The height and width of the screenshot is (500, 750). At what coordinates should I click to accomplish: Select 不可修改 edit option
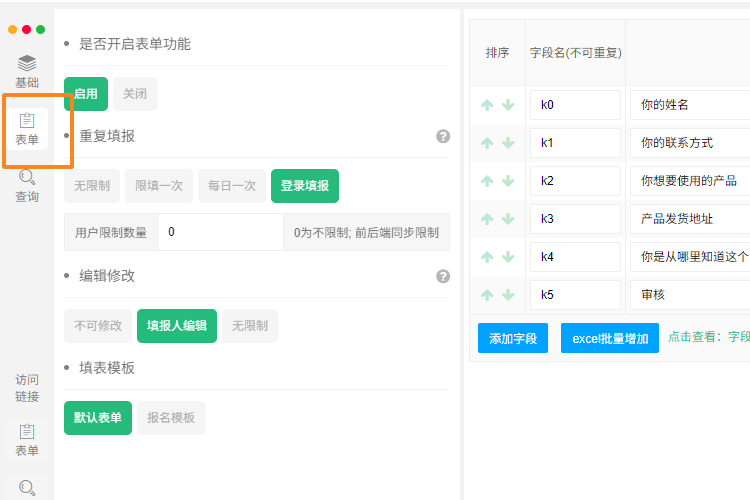(98, 326)
